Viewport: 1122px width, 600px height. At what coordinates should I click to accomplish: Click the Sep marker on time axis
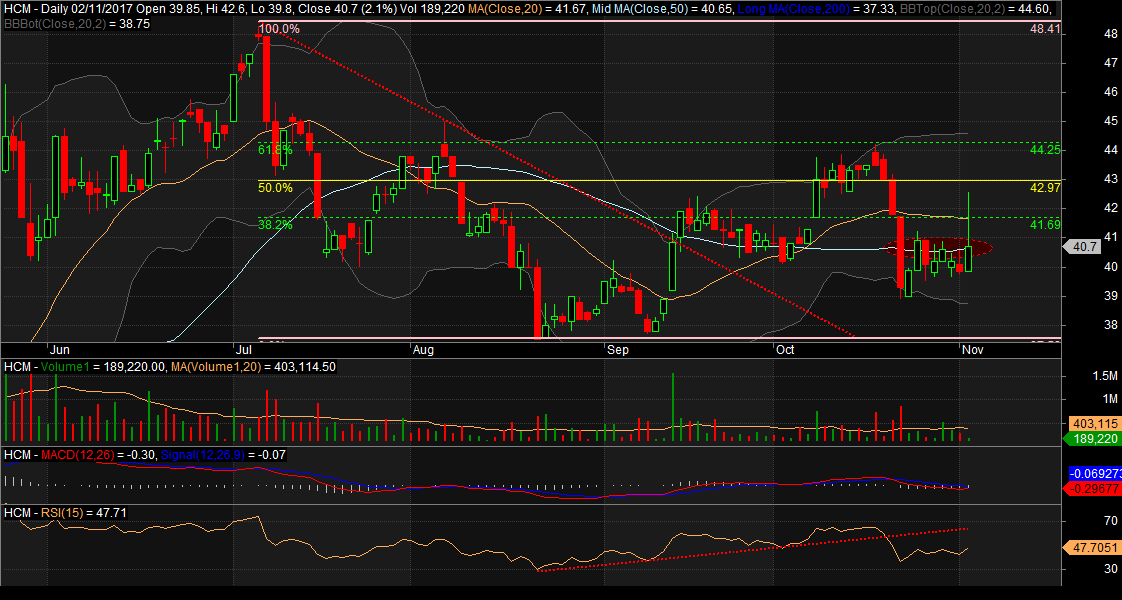coord(617,351)
